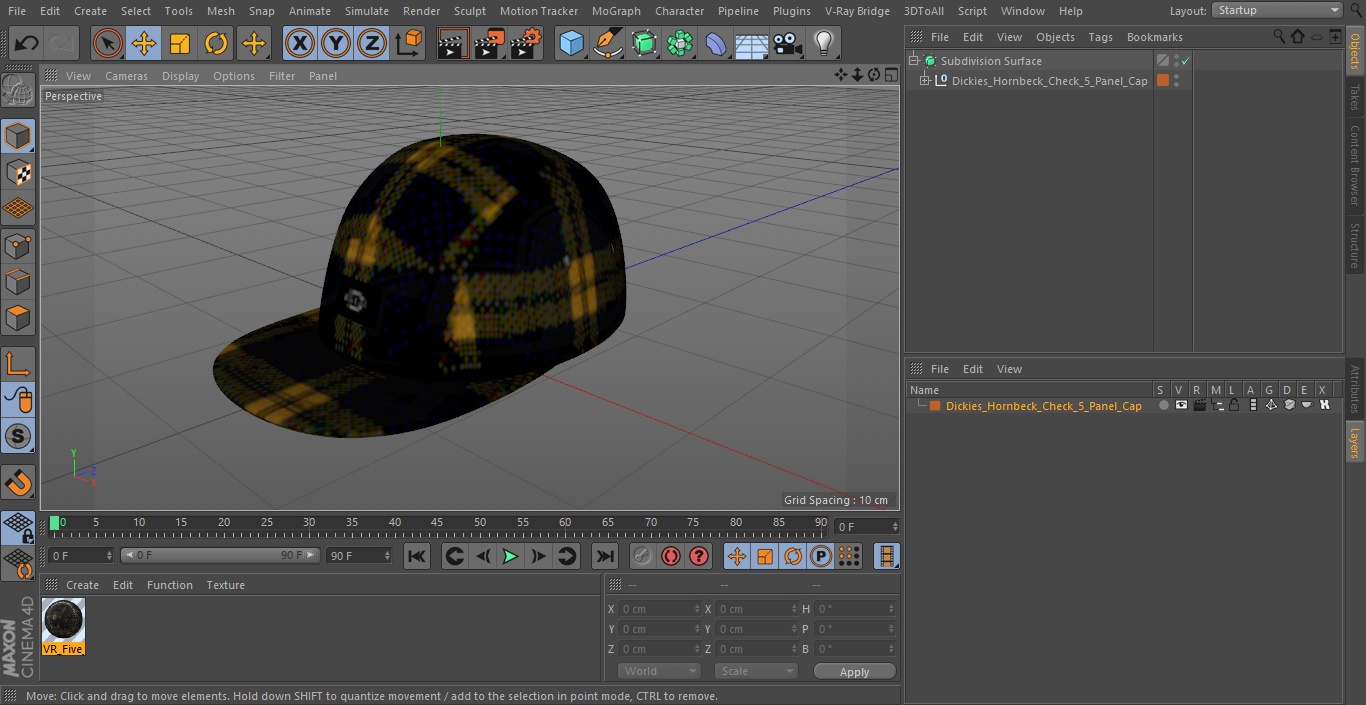Click the Undo arrow icon
This screenshot has height=705, width=1366.
pyautogui.click(x=27, y=44)
